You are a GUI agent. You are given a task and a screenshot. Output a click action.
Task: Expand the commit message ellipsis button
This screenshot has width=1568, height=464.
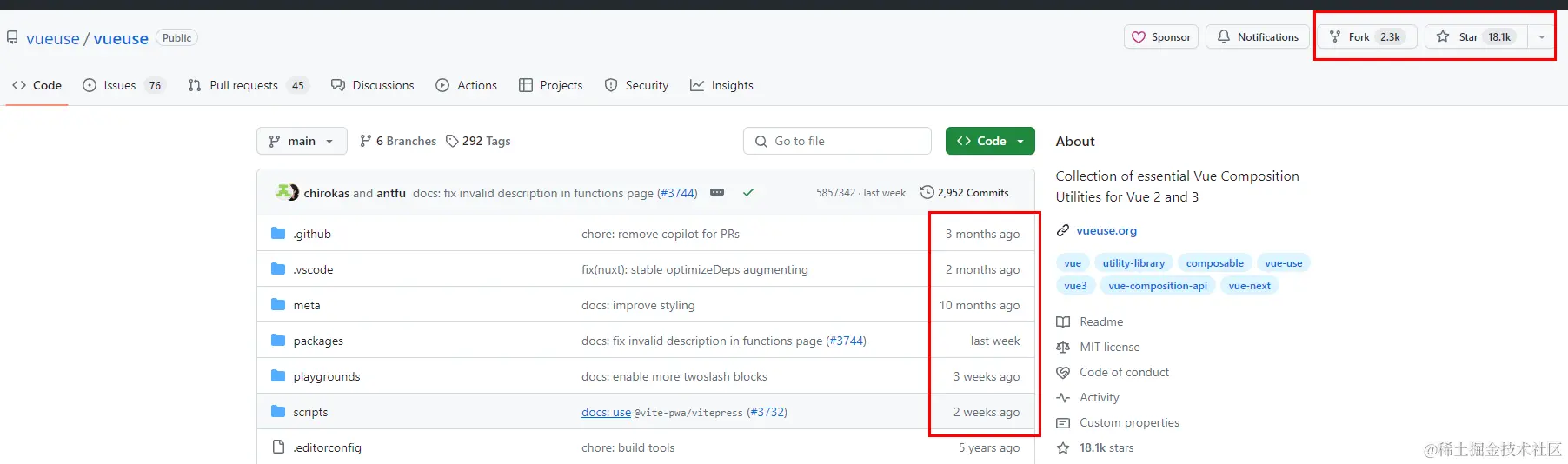(717, 192)
